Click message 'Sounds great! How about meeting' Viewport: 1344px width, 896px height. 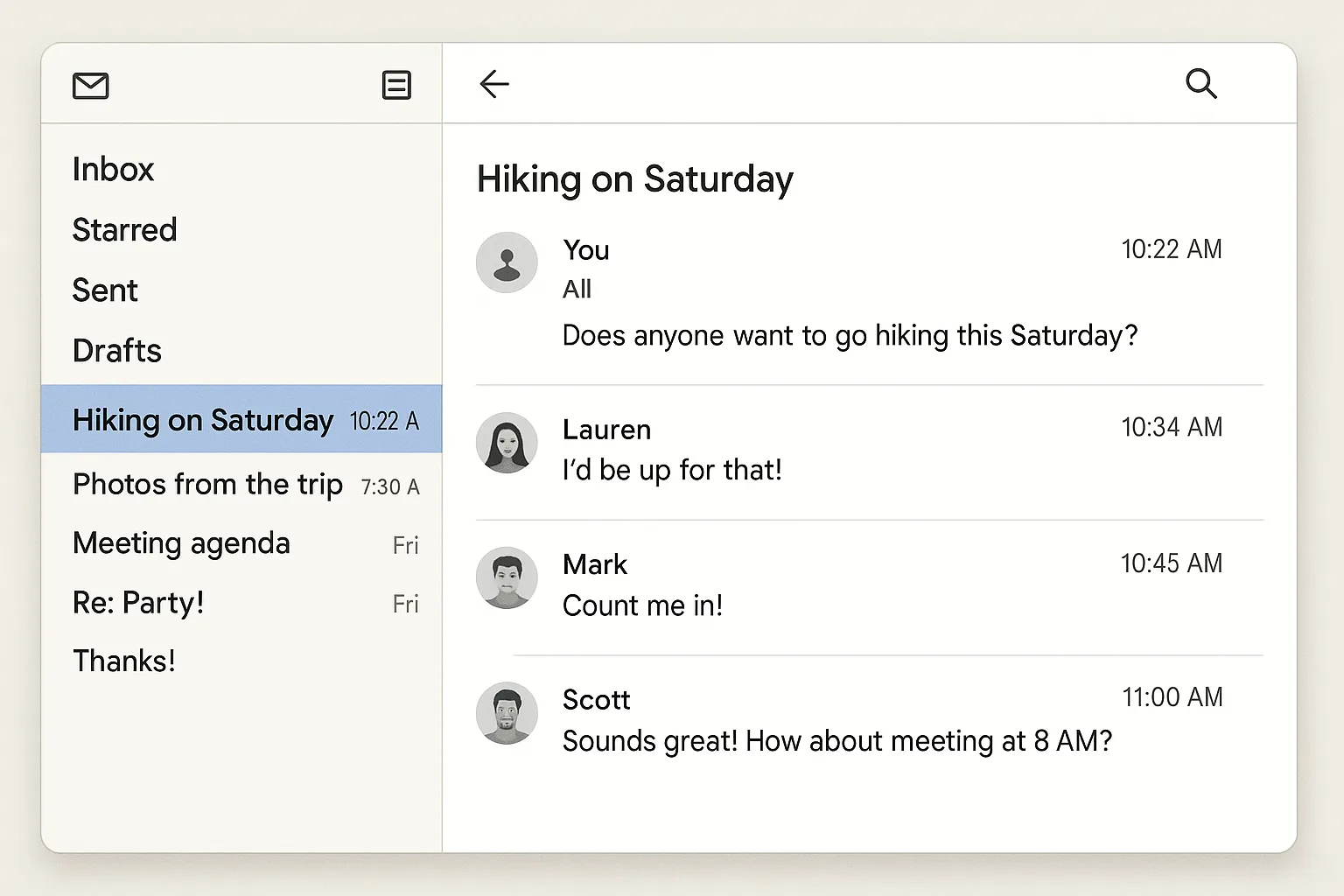[837, 741]
